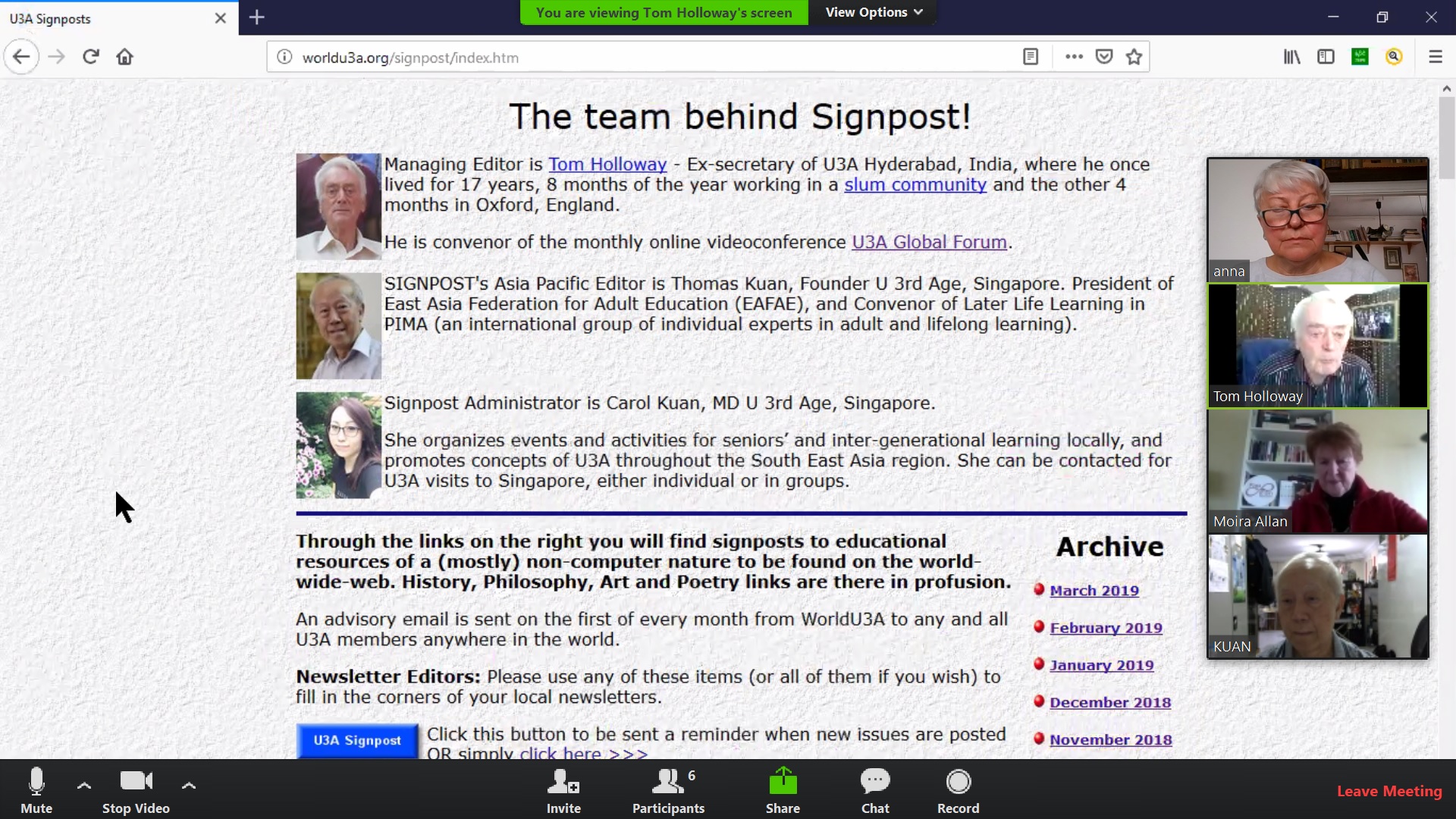
Task: Close the U3A Signposts tab
Action: [x=221, y=18]
